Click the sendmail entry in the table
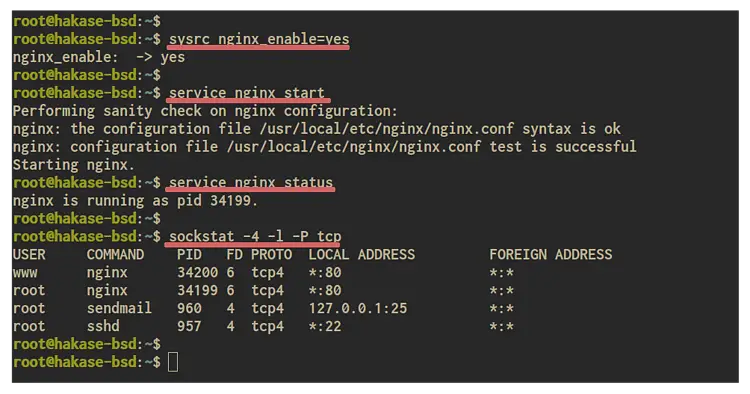The width and height of the screenshot is (750, 394). pyautogui.click(x=119, y=308)
